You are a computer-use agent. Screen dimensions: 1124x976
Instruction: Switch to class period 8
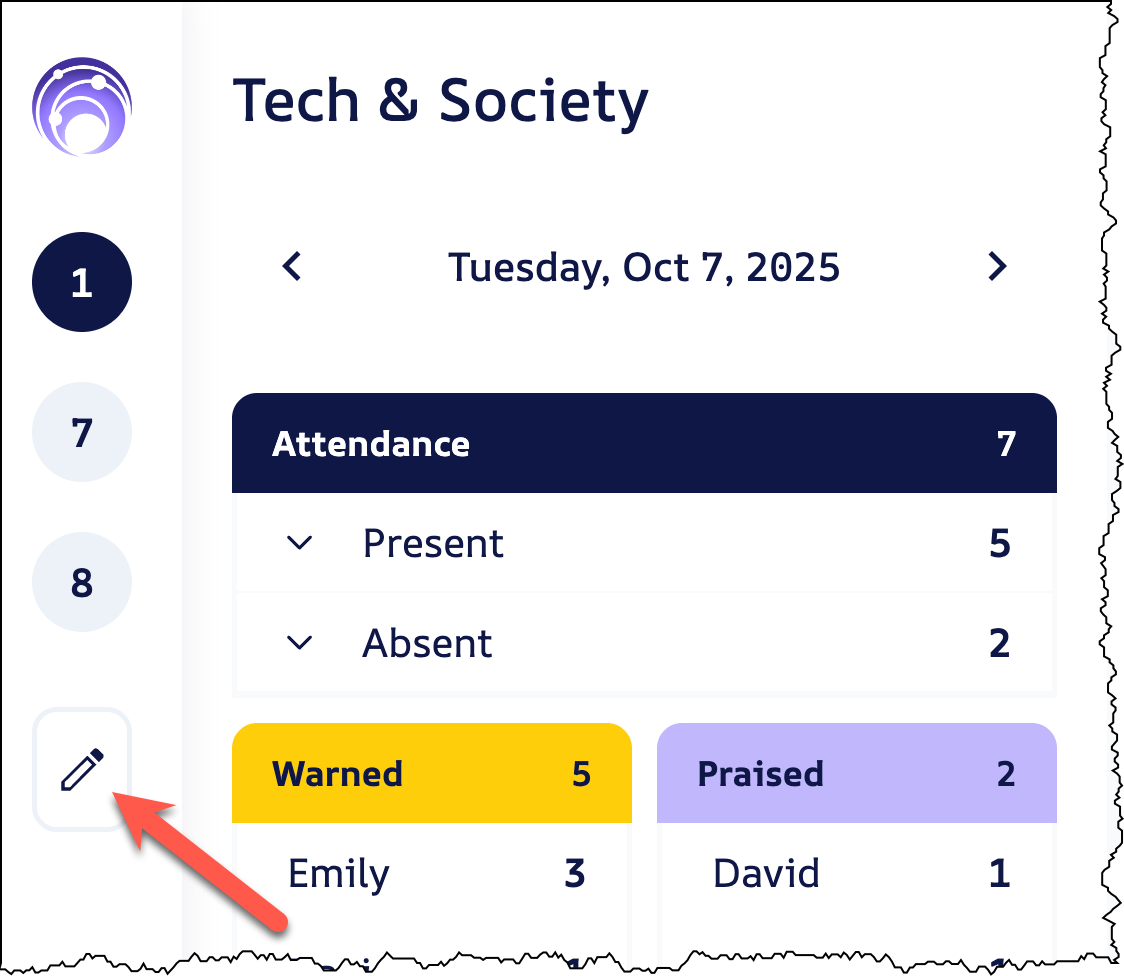click(x=82, y=583)
